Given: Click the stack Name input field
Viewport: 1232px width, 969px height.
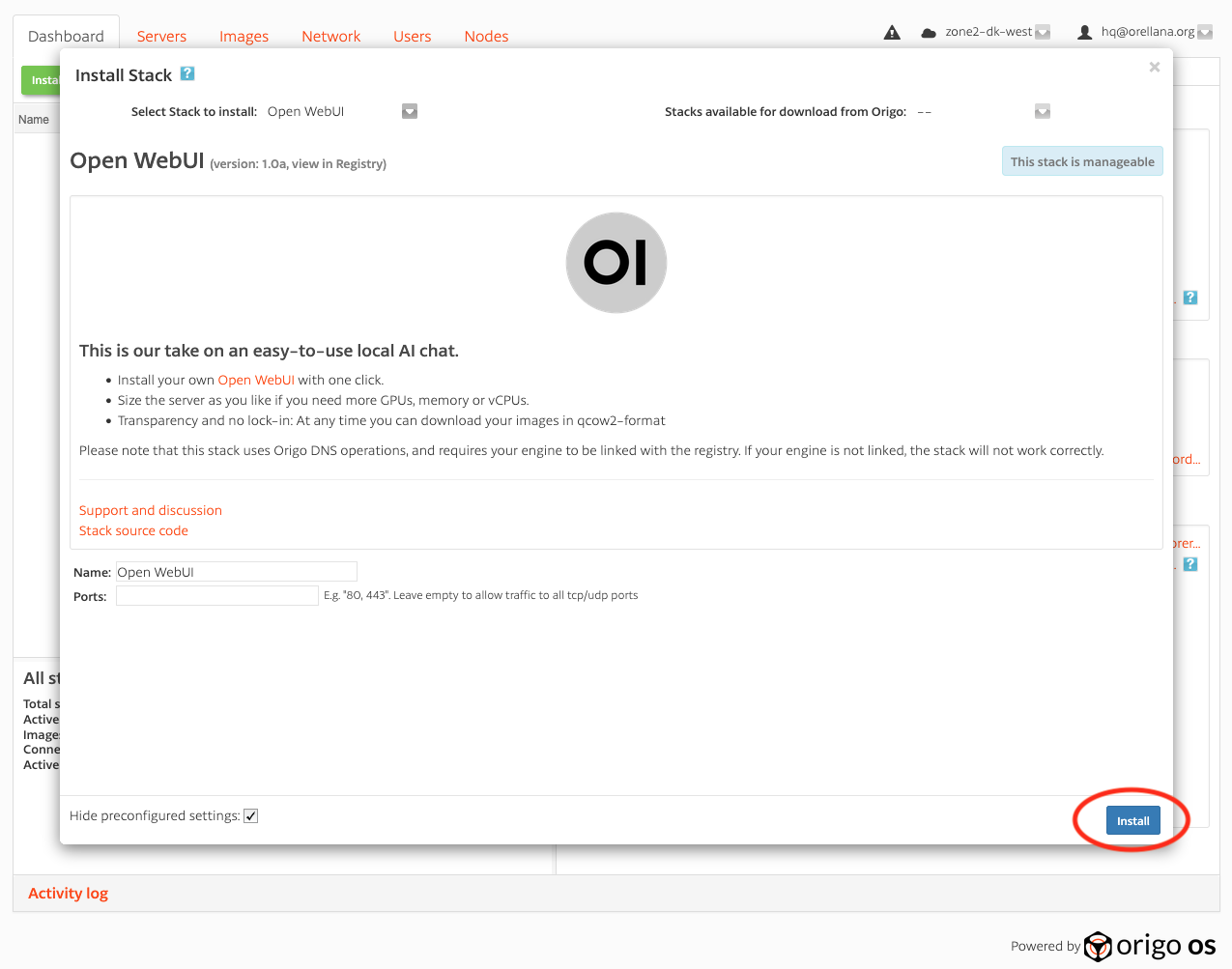Looking at the screenshot, I should [x=236, y=572].
